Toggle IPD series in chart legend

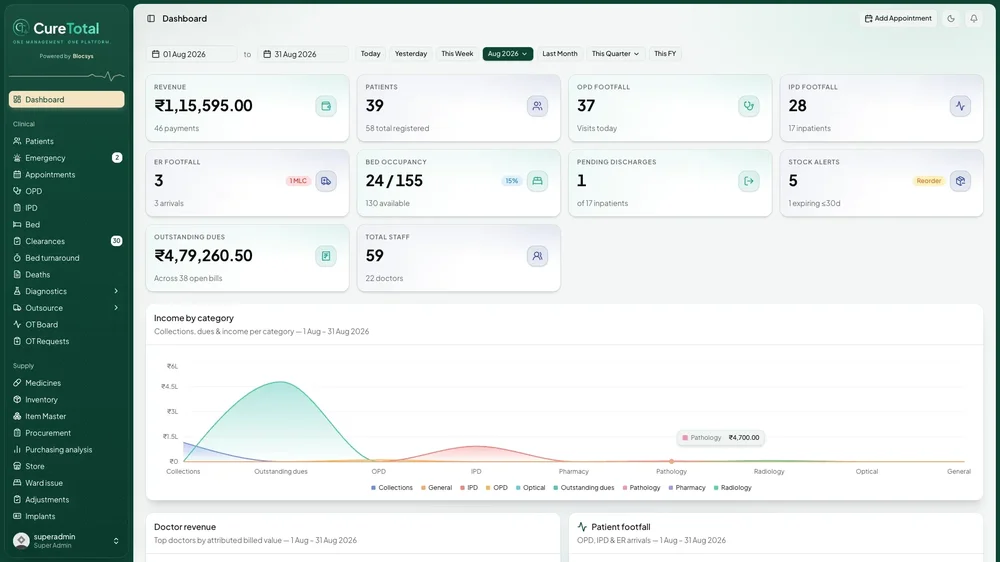click(469, 488)
